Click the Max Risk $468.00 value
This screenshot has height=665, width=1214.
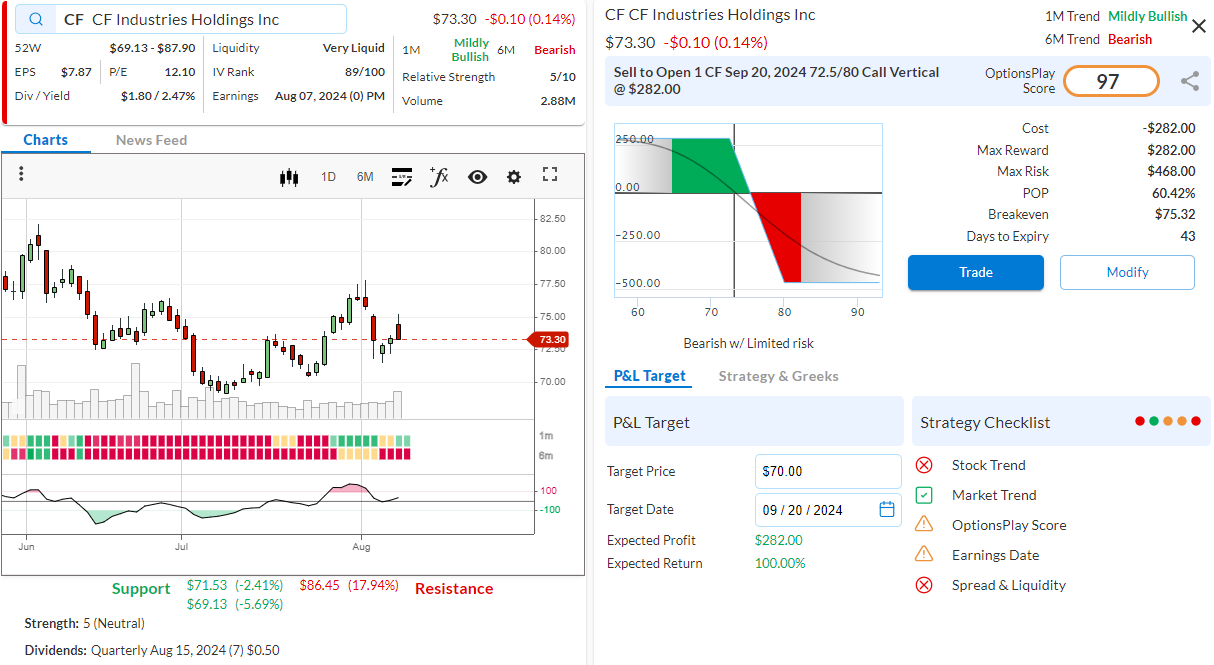click(x=1171, y=171)
